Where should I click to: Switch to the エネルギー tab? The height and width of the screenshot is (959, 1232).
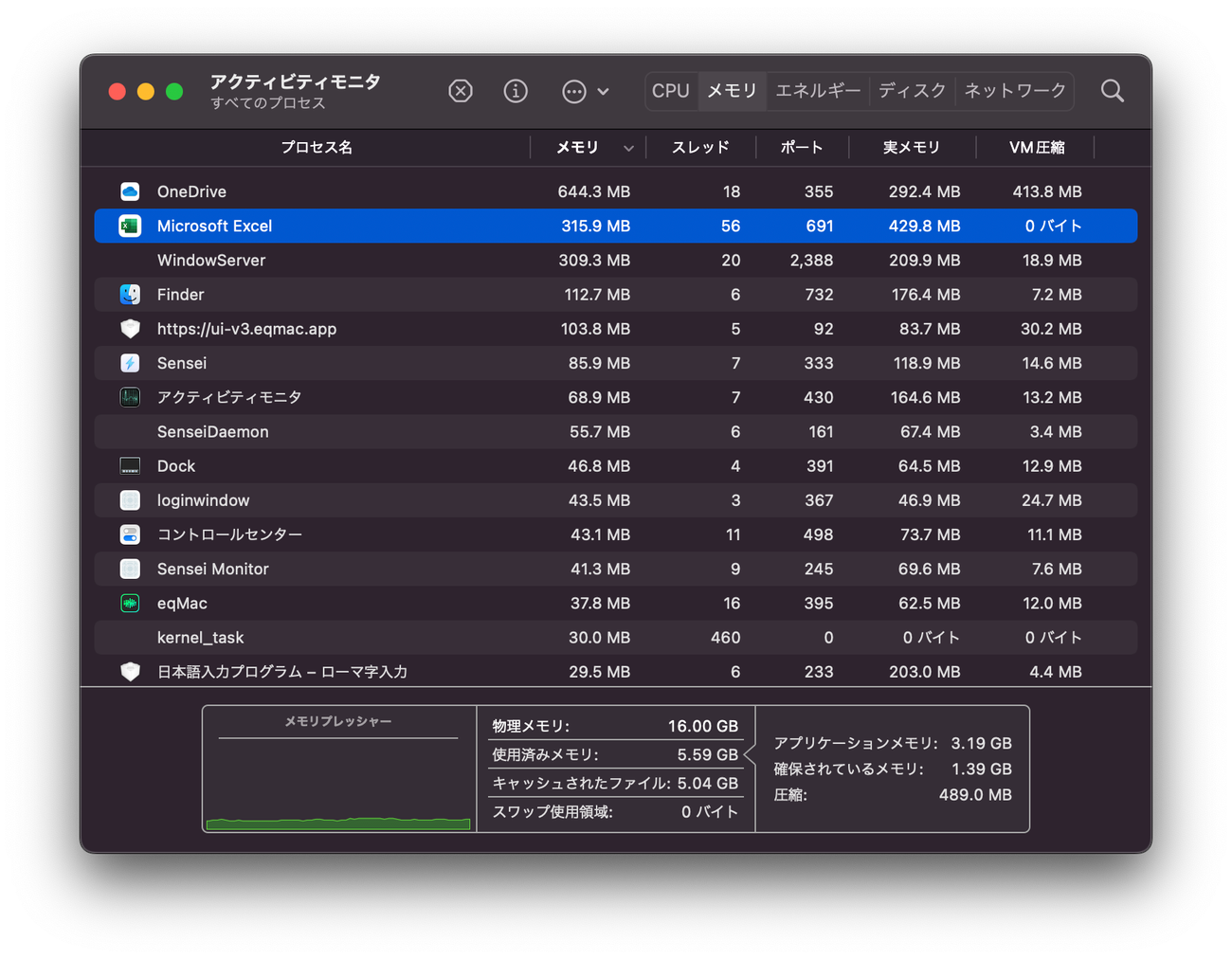[817, 91]
